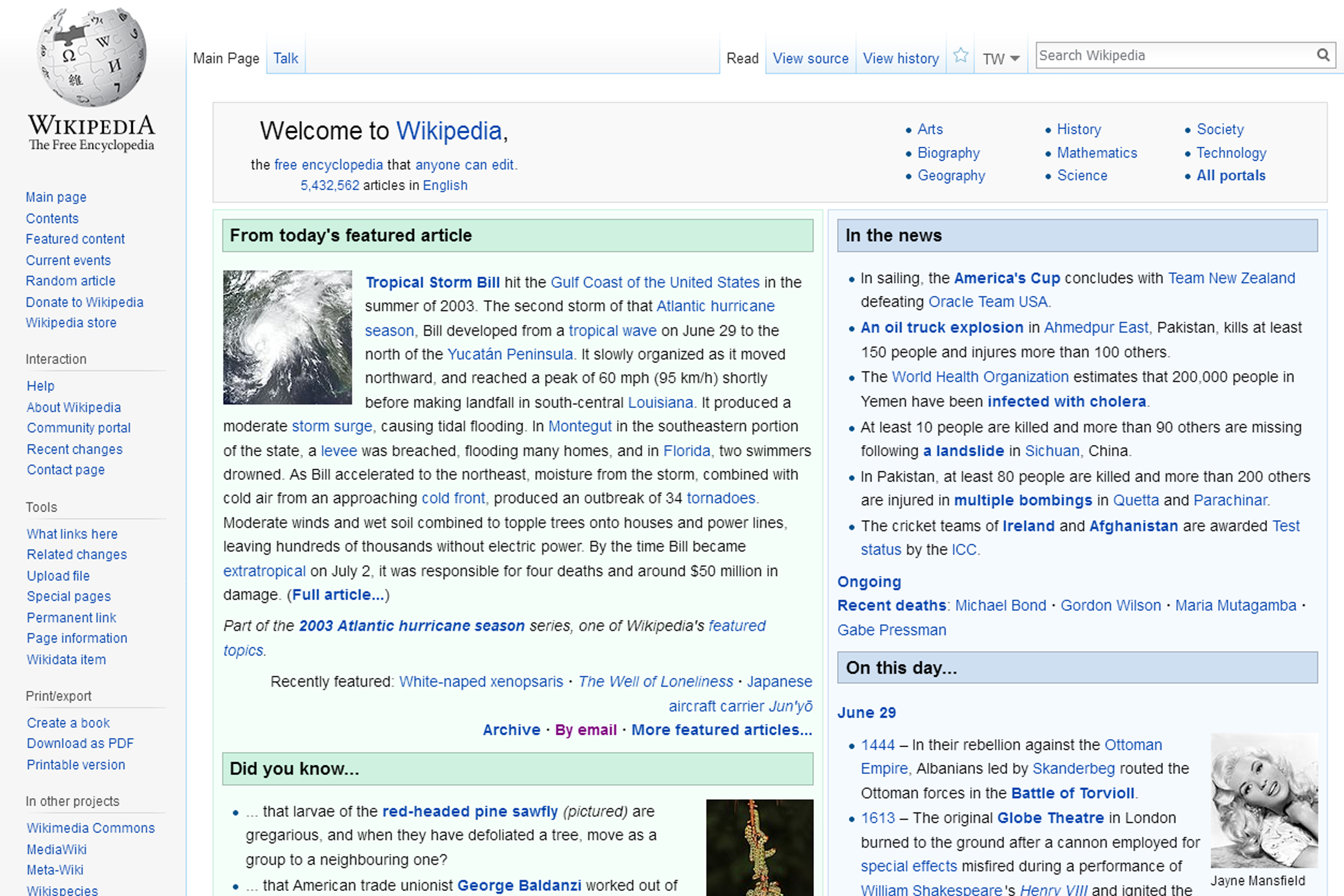This screenshot has height=896, width=1344.
Task: Open the red-headed pine sawfly picture
Action: click(760, 847)
